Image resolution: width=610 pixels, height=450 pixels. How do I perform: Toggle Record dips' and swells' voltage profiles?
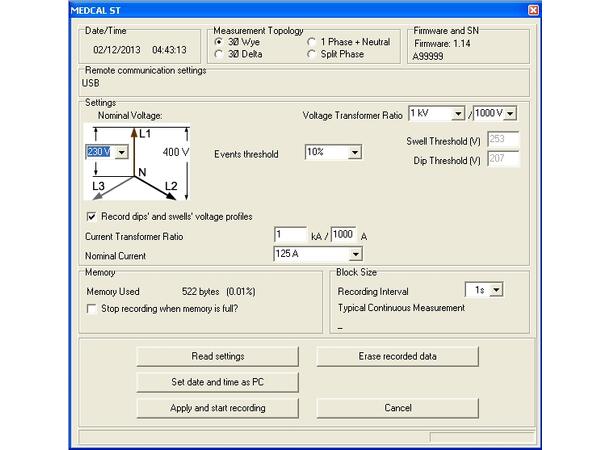tap(91, 217)
